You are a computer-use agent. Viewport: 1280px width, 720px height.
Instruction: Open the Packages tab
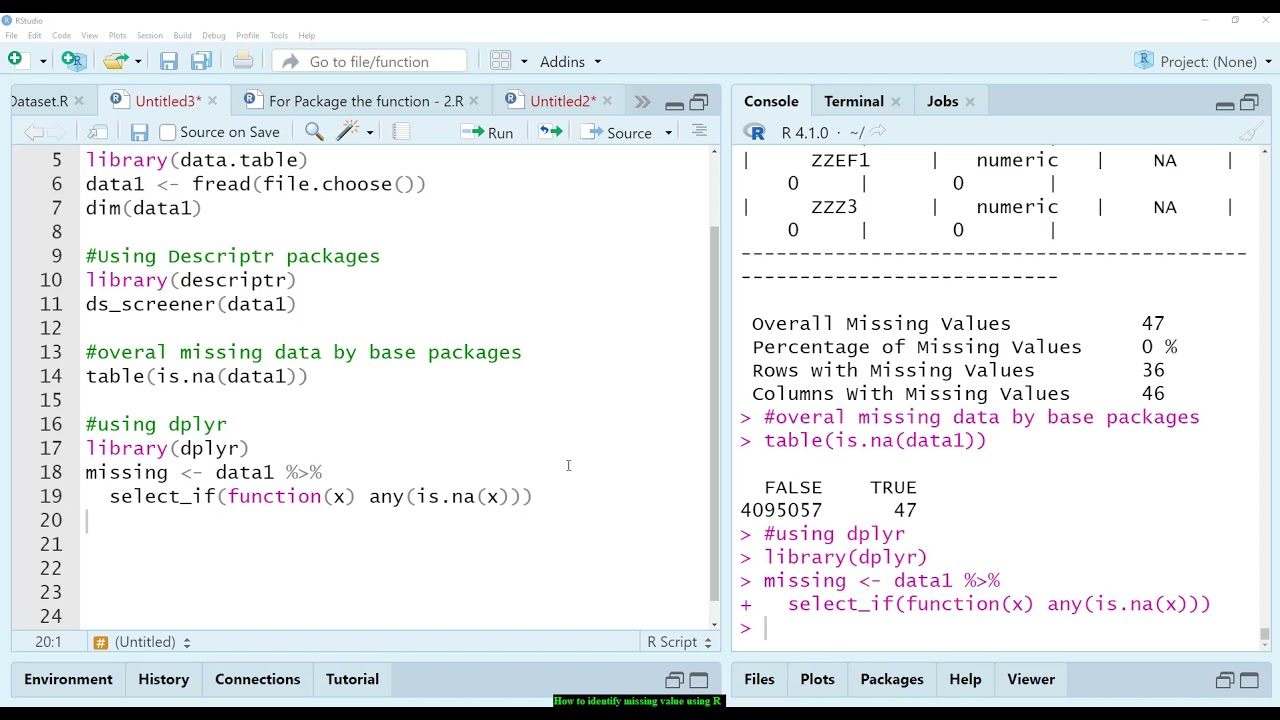892,679
